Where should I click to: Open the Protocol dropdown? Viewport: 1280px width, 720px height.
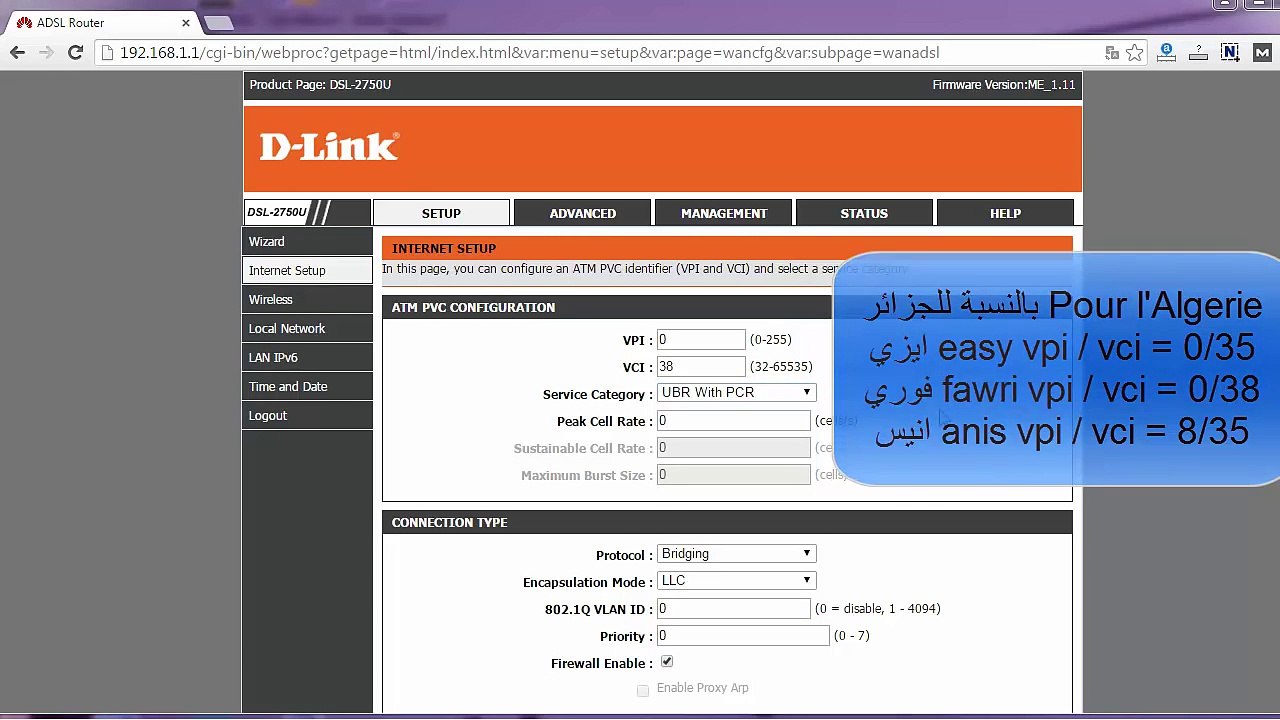click(736, 554)
